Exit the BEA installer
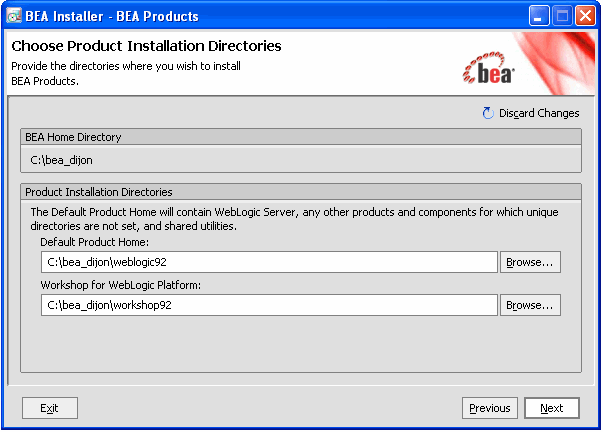The image size is (603, 432). (50, 408)
